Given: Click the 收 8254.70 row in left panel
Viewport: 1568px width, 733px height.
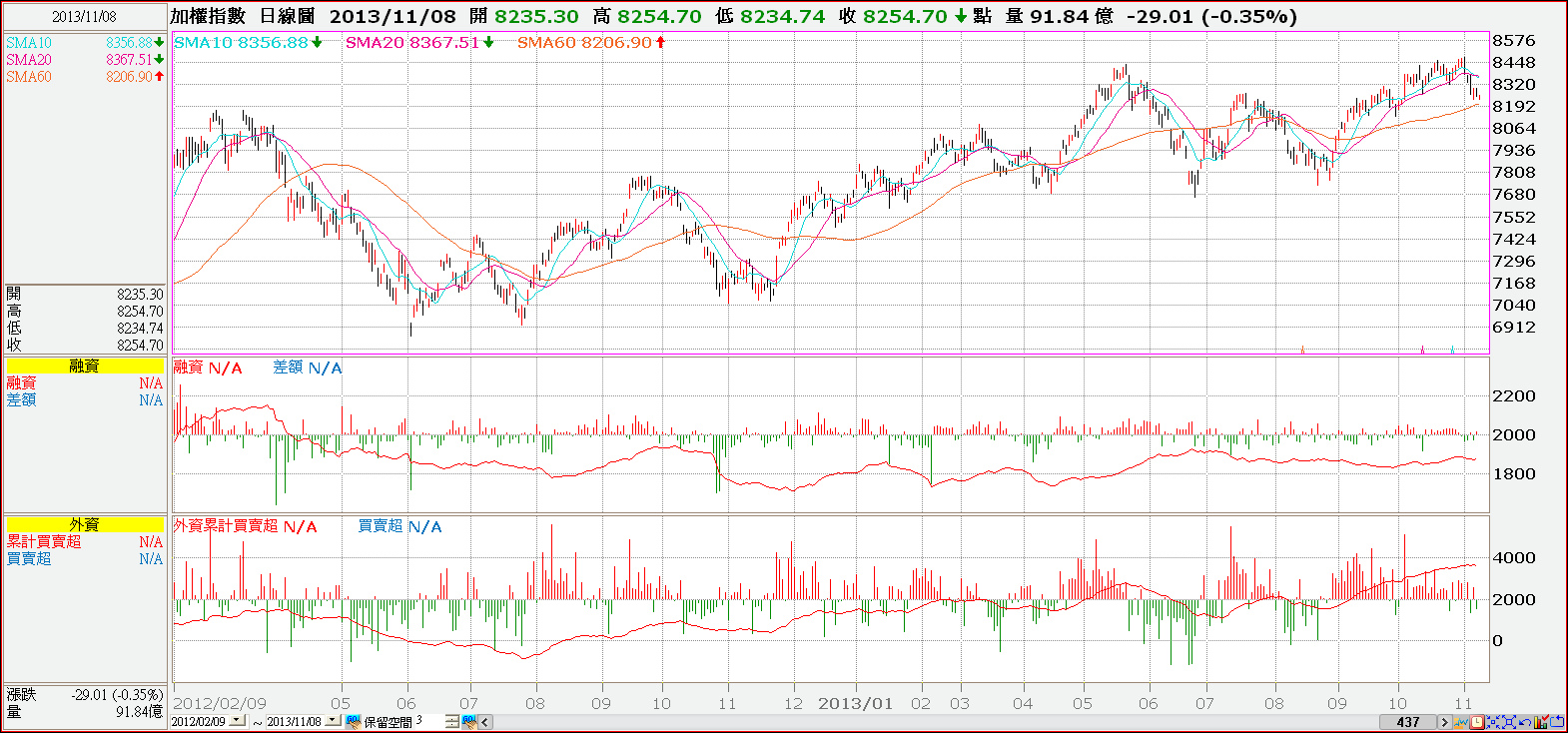Looking at the screenshot, I should coord(84,345).
